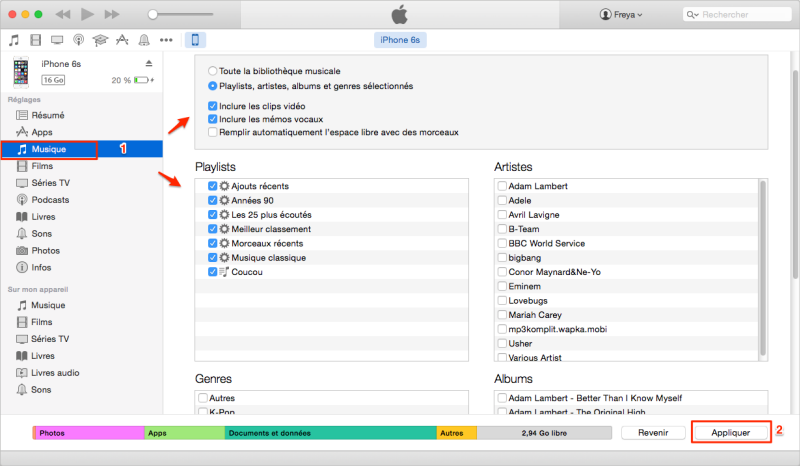This screenshot has width=800, height=466.
Task: Open the Movies filmstrip icon in toolbar
Action: pos(36,40)
